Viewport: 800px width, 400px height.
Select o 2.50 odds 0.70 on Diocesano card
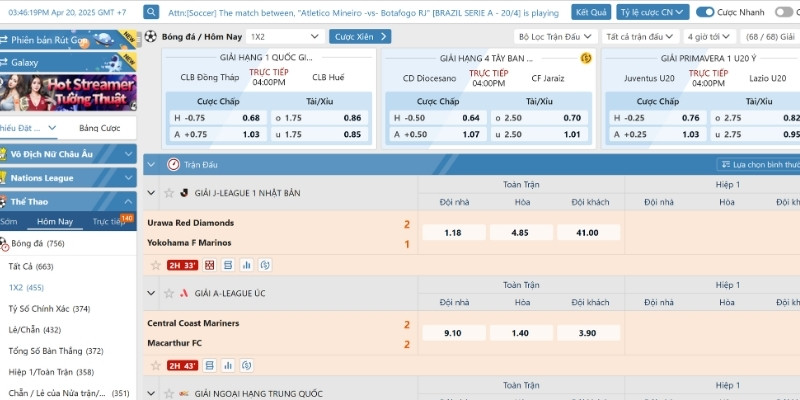click(x=539, y=118)
